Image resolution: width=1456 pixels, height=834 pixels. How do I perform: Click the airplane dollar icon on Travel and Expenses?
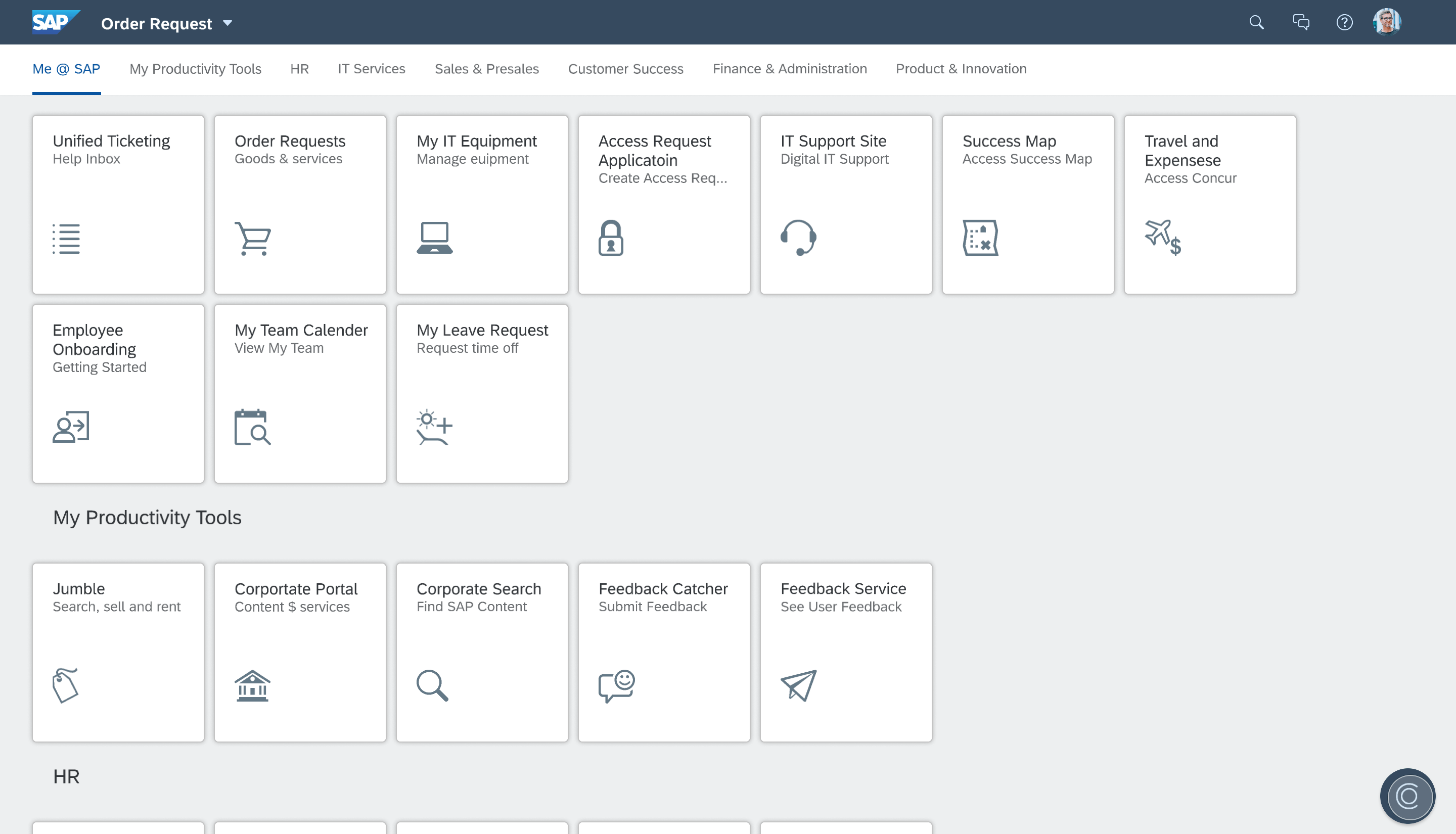click(1162, 238)
